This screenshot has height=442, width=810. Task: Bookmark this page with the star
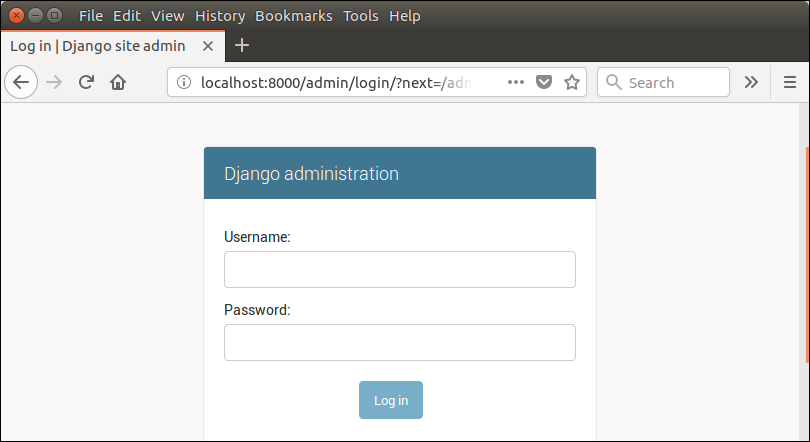[572, 83]
